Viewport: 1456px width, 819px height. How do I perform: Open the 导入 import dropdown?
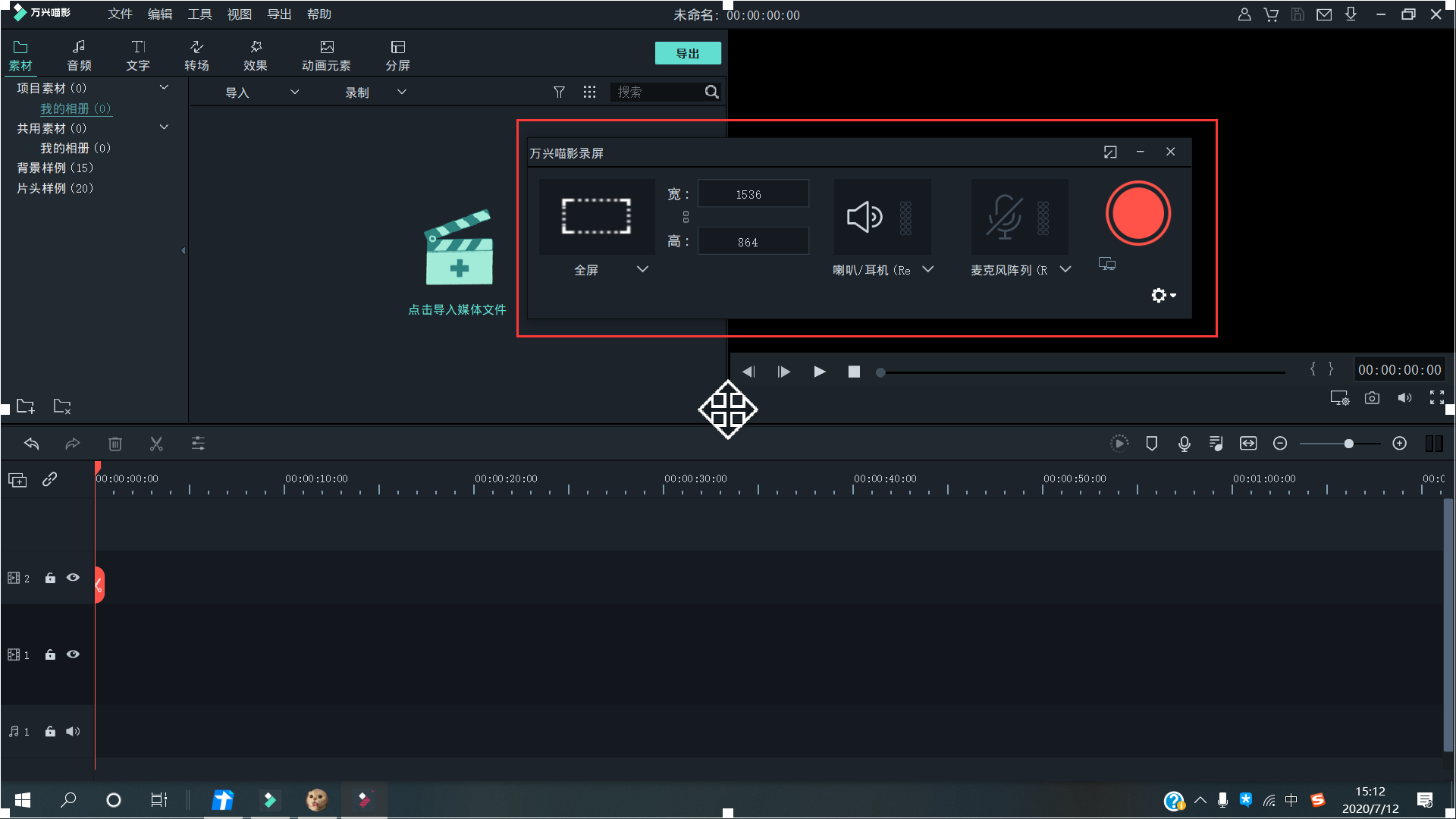coord(294,92)
